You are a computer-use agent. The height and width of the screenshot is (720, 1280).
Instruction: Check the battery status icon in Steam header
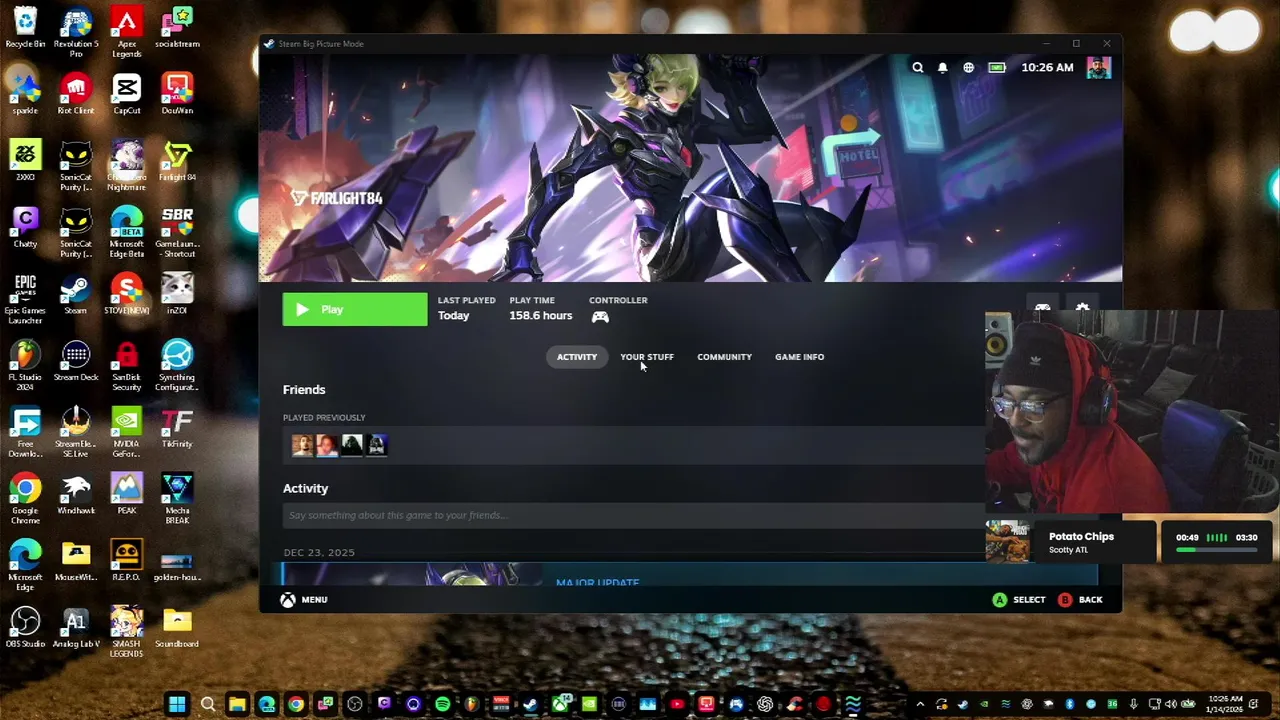point(997,68)
